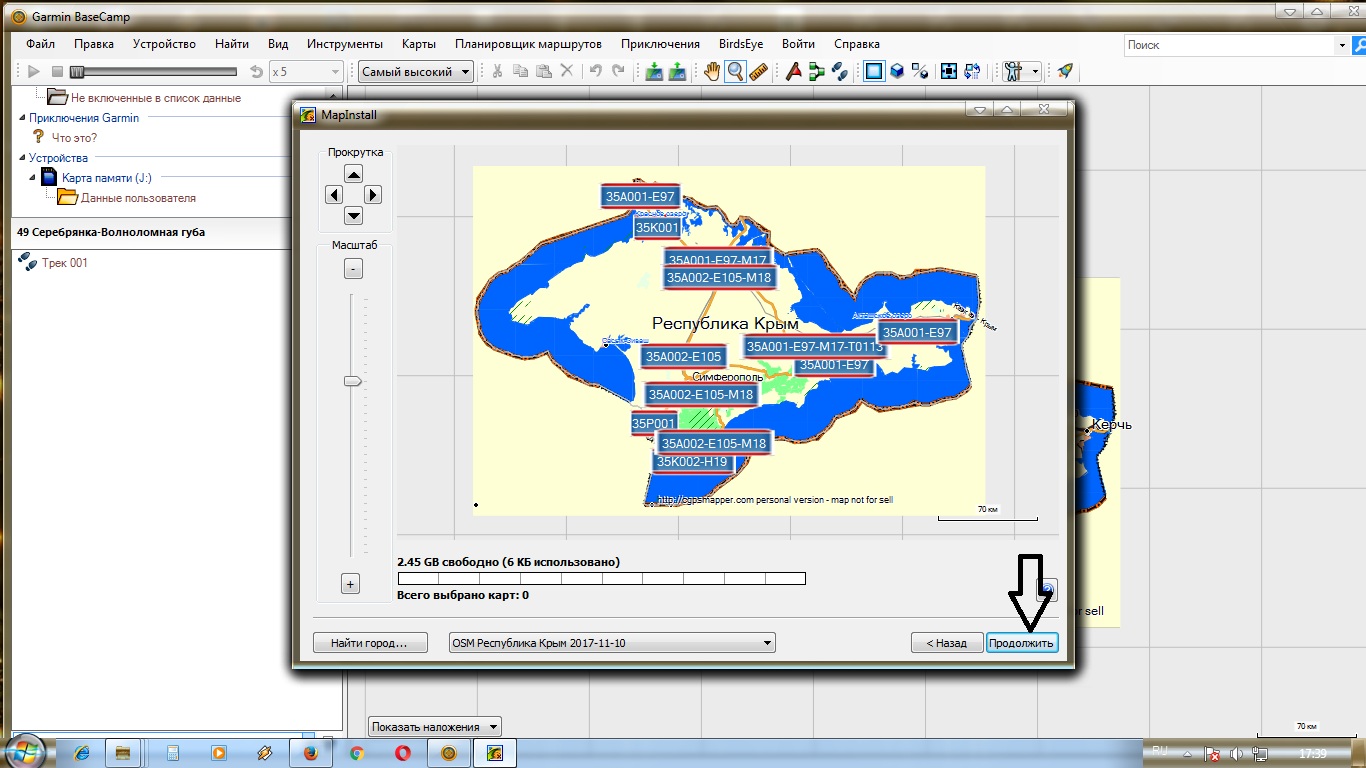Open the Карты menu
The image size is (1366, 768).
419,44
